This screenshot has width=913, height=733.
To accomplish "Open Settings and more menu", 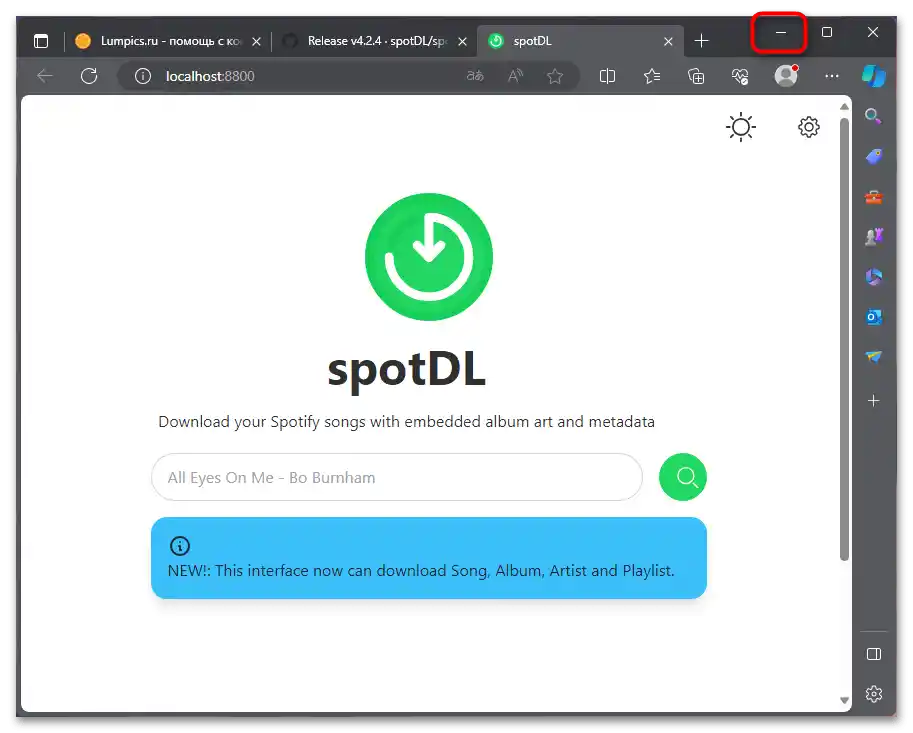I will pos(831,76).
